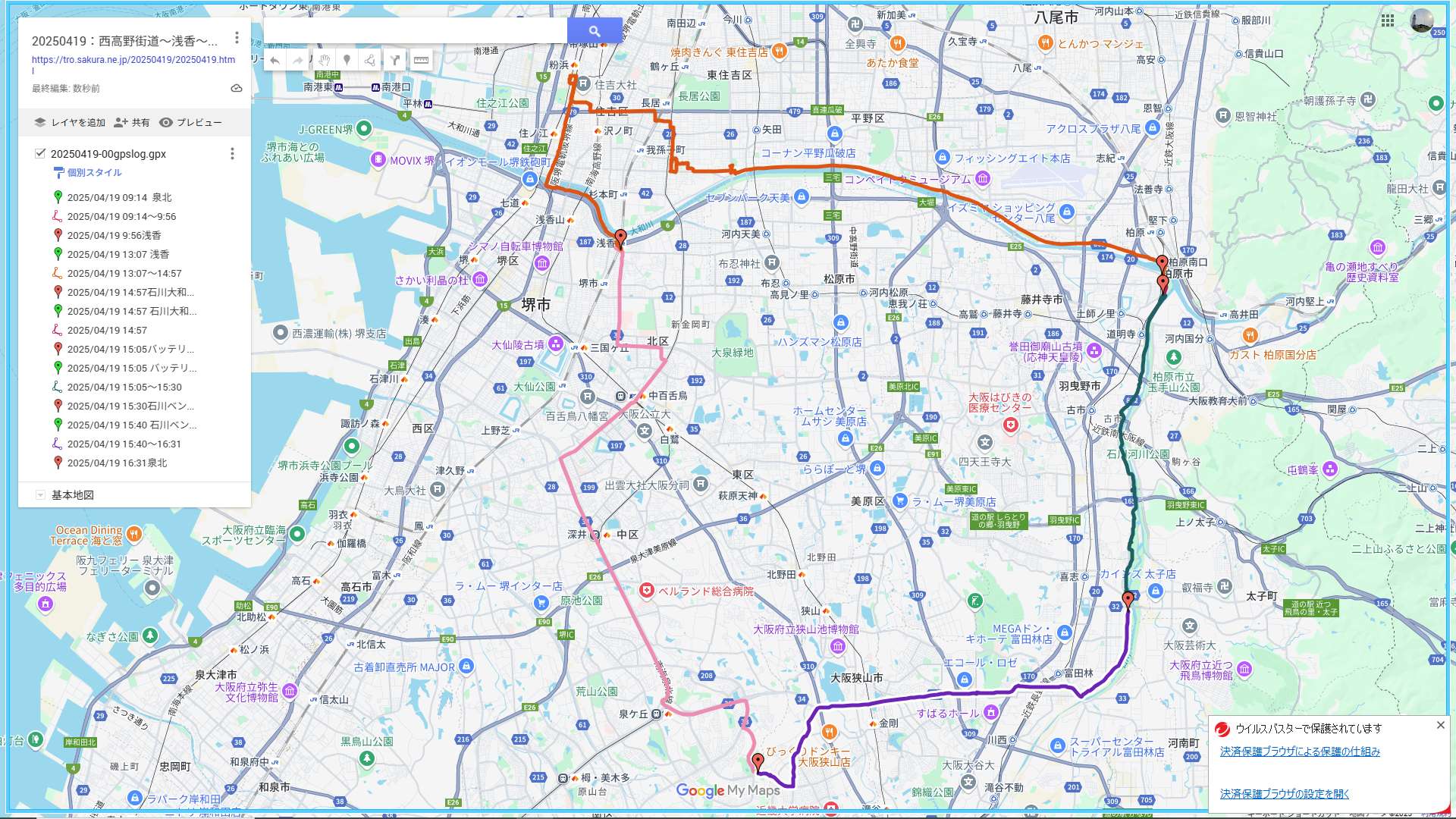The width and height of the screenshot is (1456, 819).
Task: Click green pin icon for 09:14 泉北
Action: [x=58, y=197]
